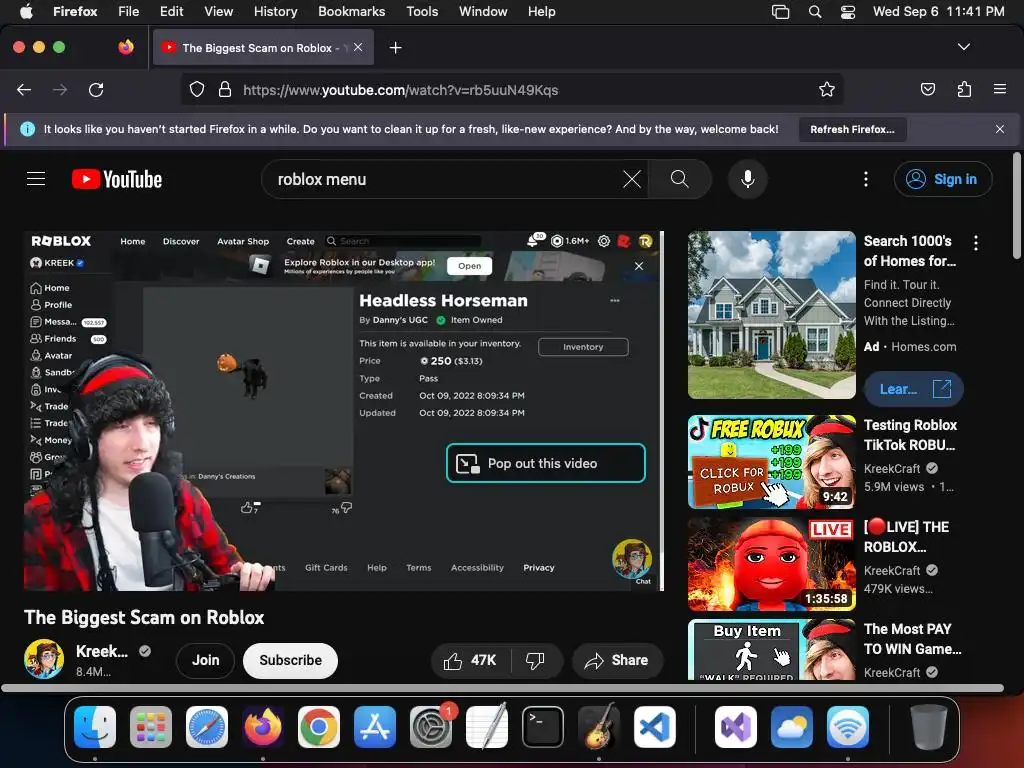Select 'The Biggest Scam on Roblox' tab
Viewport: 1024px width, 768px height.
263,48
